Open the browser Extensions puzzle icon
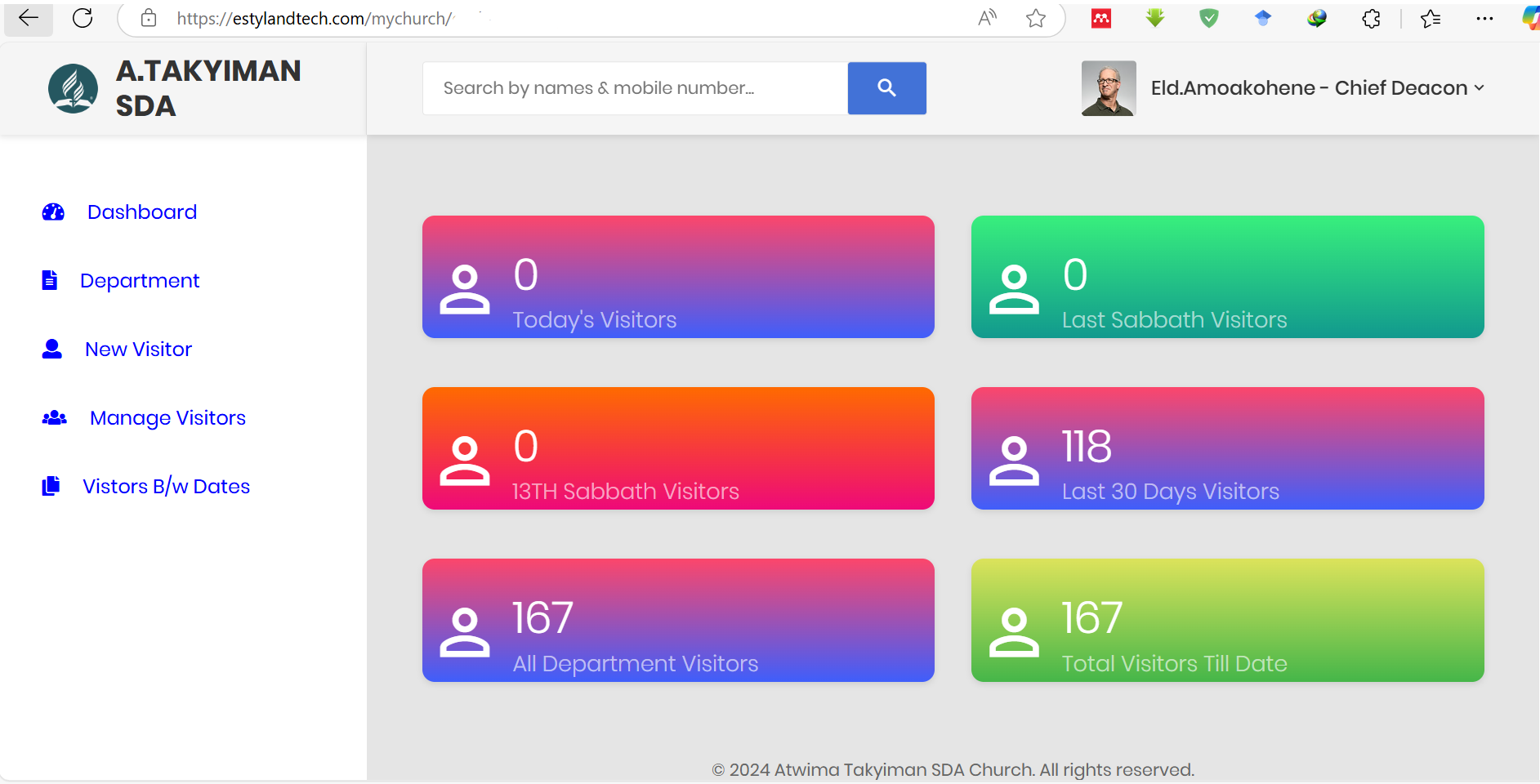Image resolution: width=1540 pixels, height=784 pixels. tap(1371, 18)
